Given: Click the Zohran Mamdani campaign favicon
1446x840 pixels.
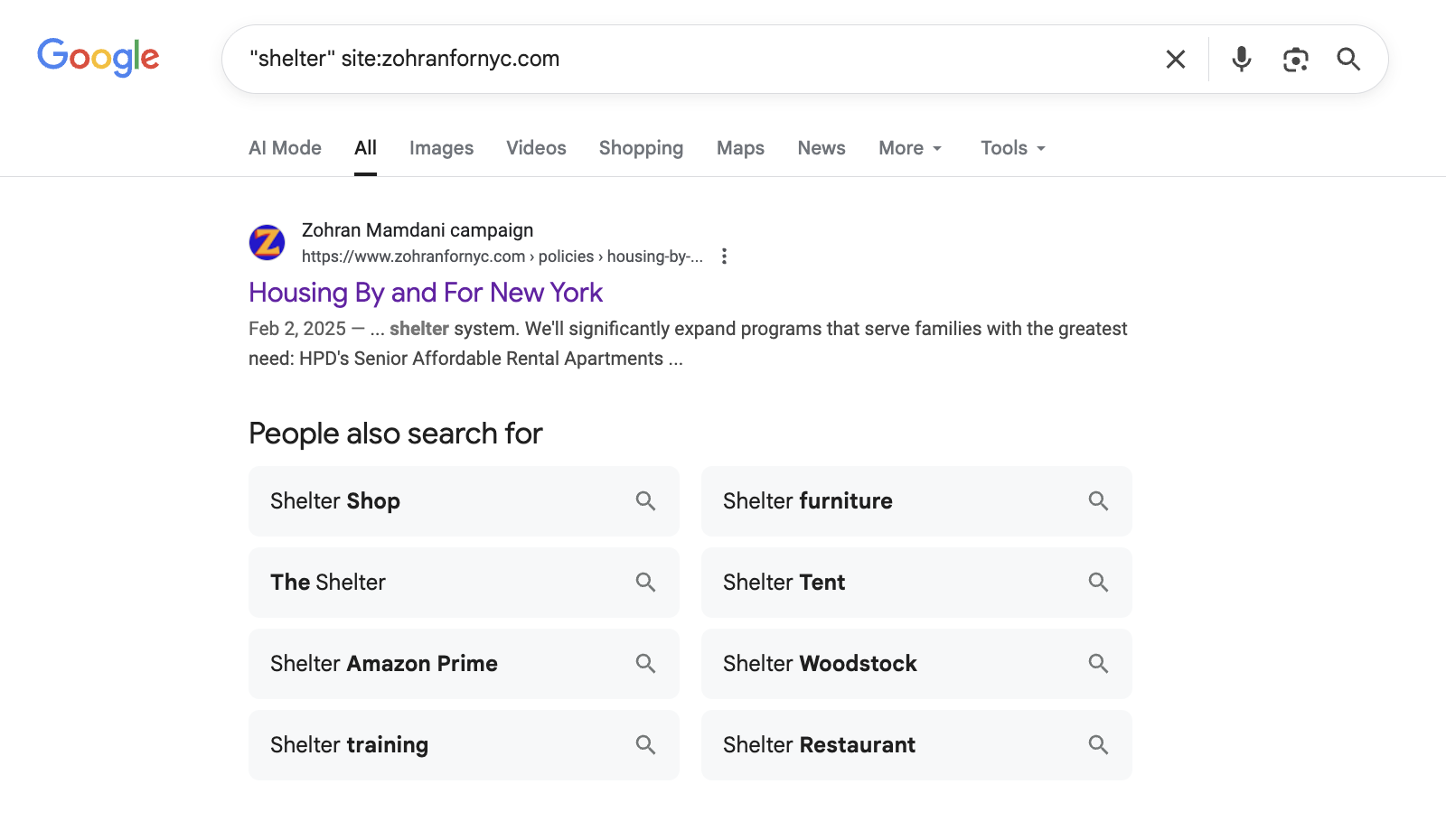Looking at the screenshot, I should pyautogui.click(x=267, y=243).
